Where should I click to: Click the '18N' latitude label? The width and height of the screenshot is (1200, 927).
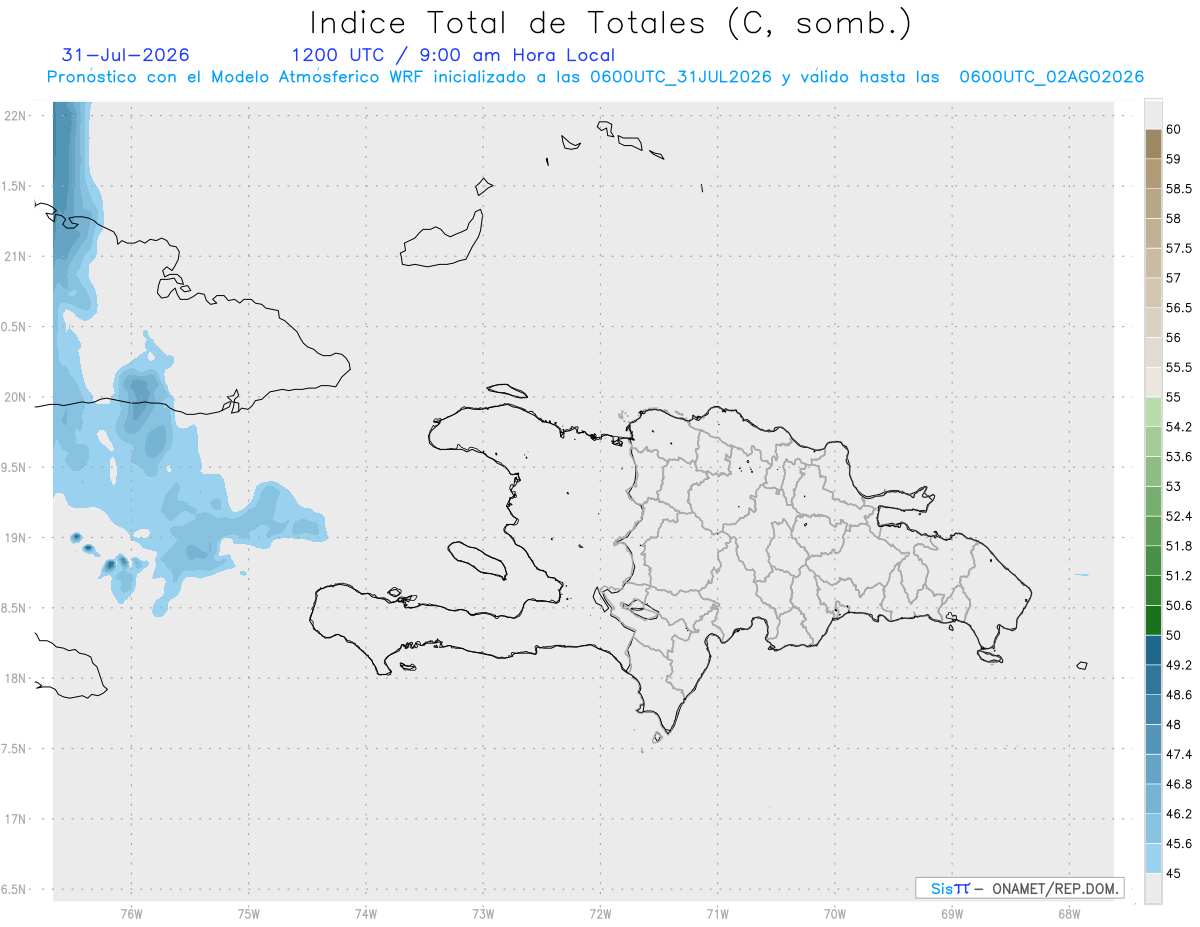15,678
